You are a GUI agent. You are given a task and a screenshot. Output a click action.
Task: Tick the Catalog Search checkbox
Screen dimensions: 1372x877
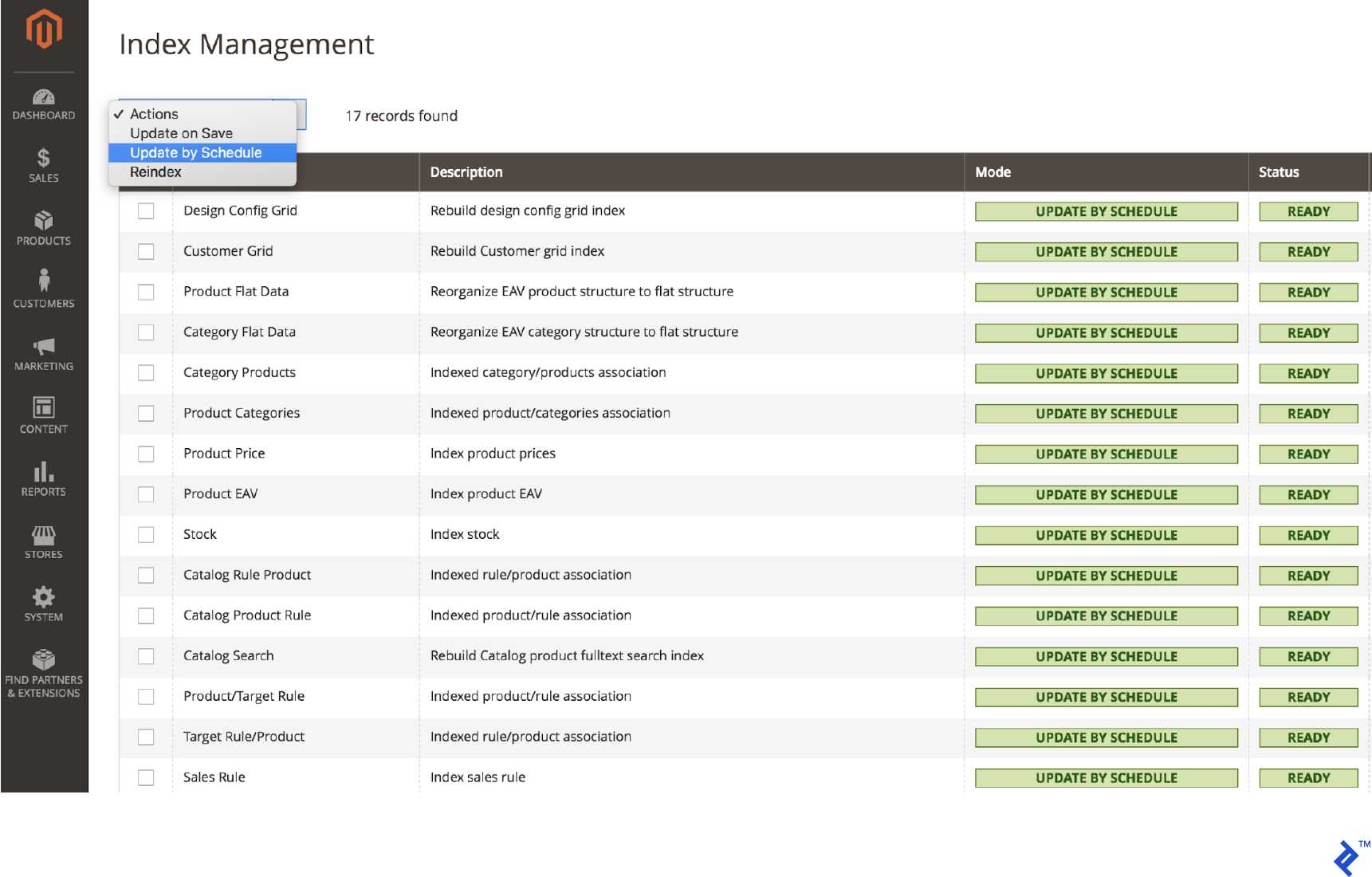pos(146,656)
